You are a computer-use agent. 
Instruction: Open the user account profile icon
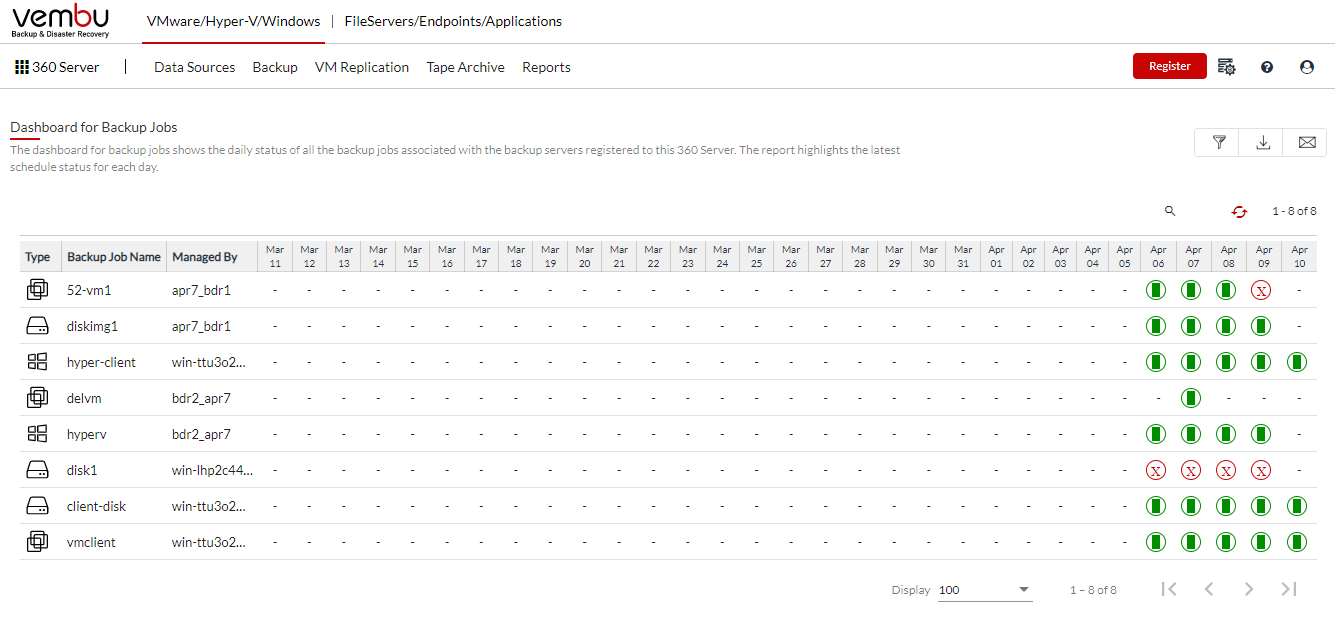[1306, 67]
